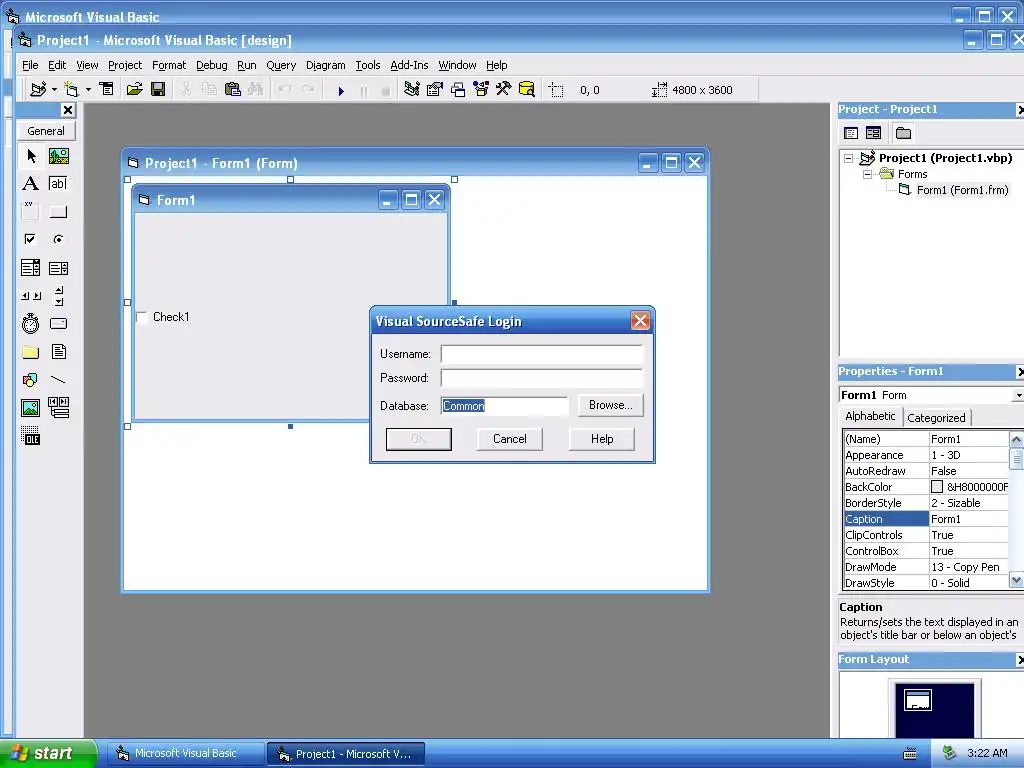The image size is (1024, 768).
Task: Select the Line control tool
Action: [x=59, y=380]
